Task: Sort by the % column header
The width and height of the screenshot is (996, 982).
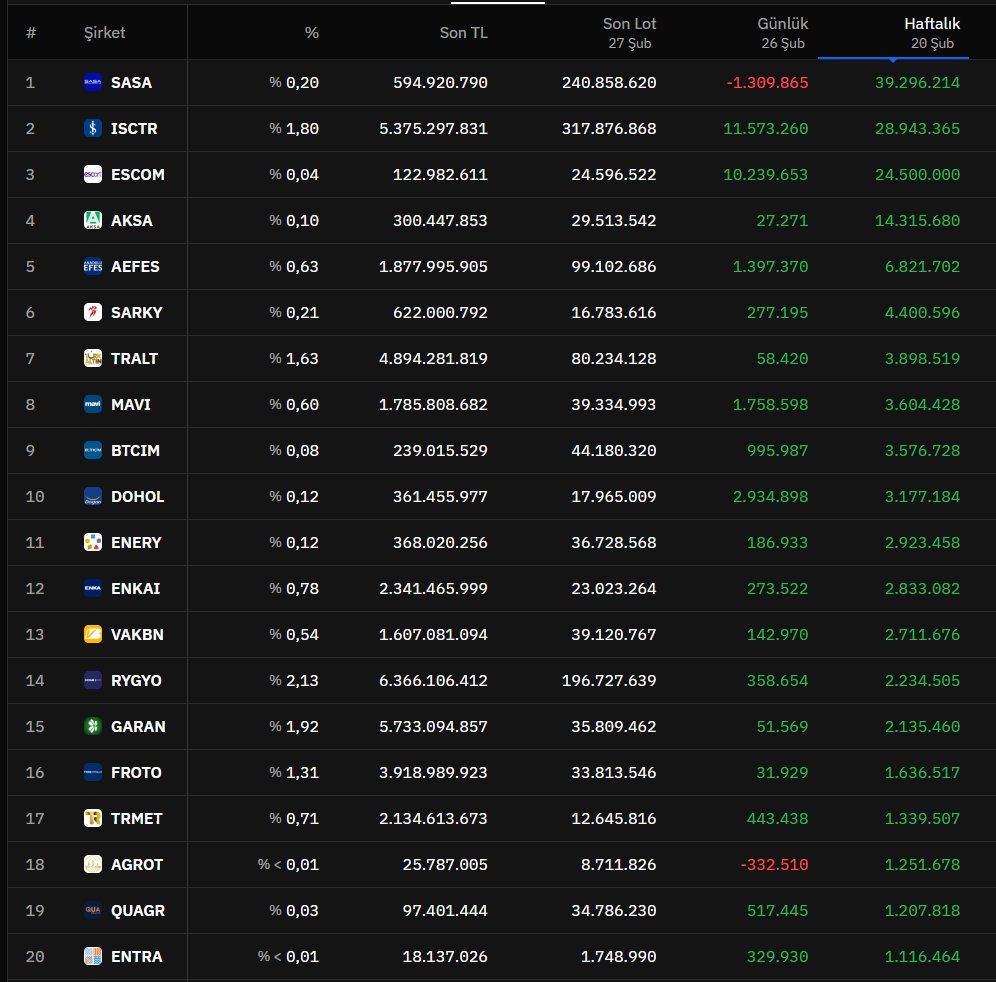Action: pyautogui.click(x=312, y=33)
